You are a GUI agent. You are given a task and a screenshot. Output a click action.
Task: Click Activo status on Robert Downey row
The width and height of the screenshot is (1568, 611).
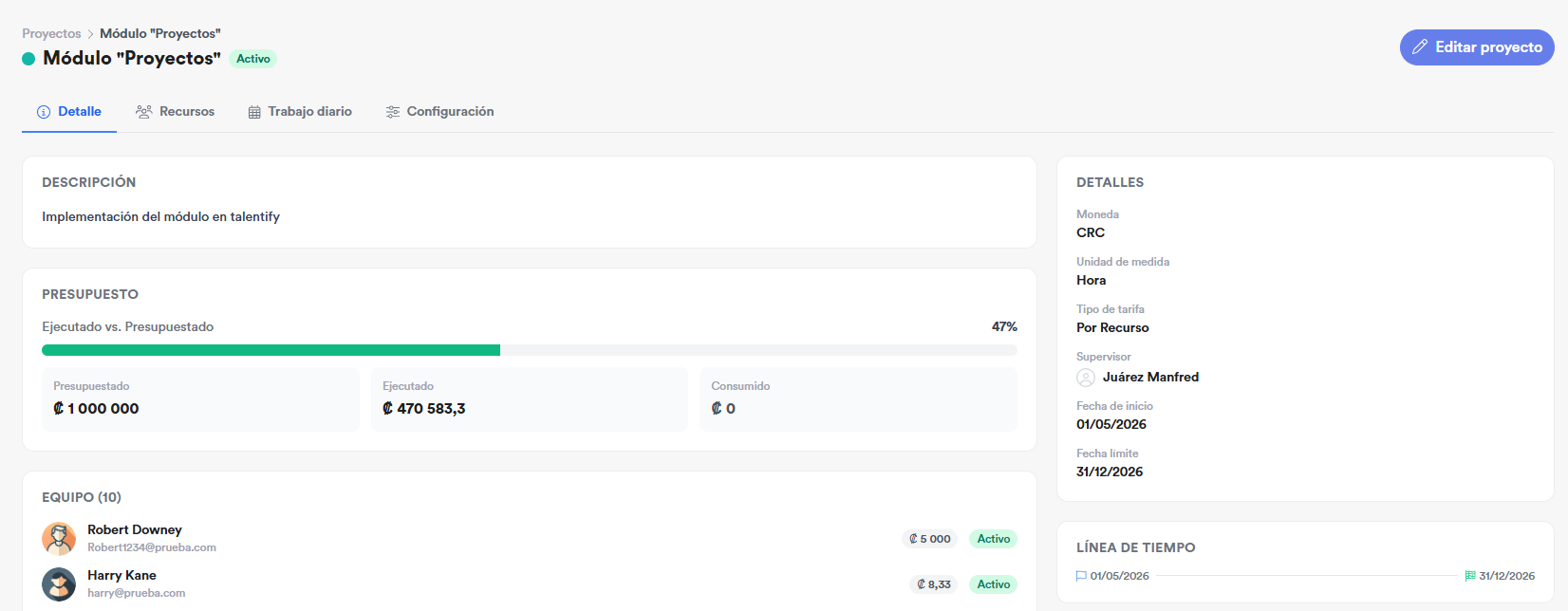click(994, 539)
